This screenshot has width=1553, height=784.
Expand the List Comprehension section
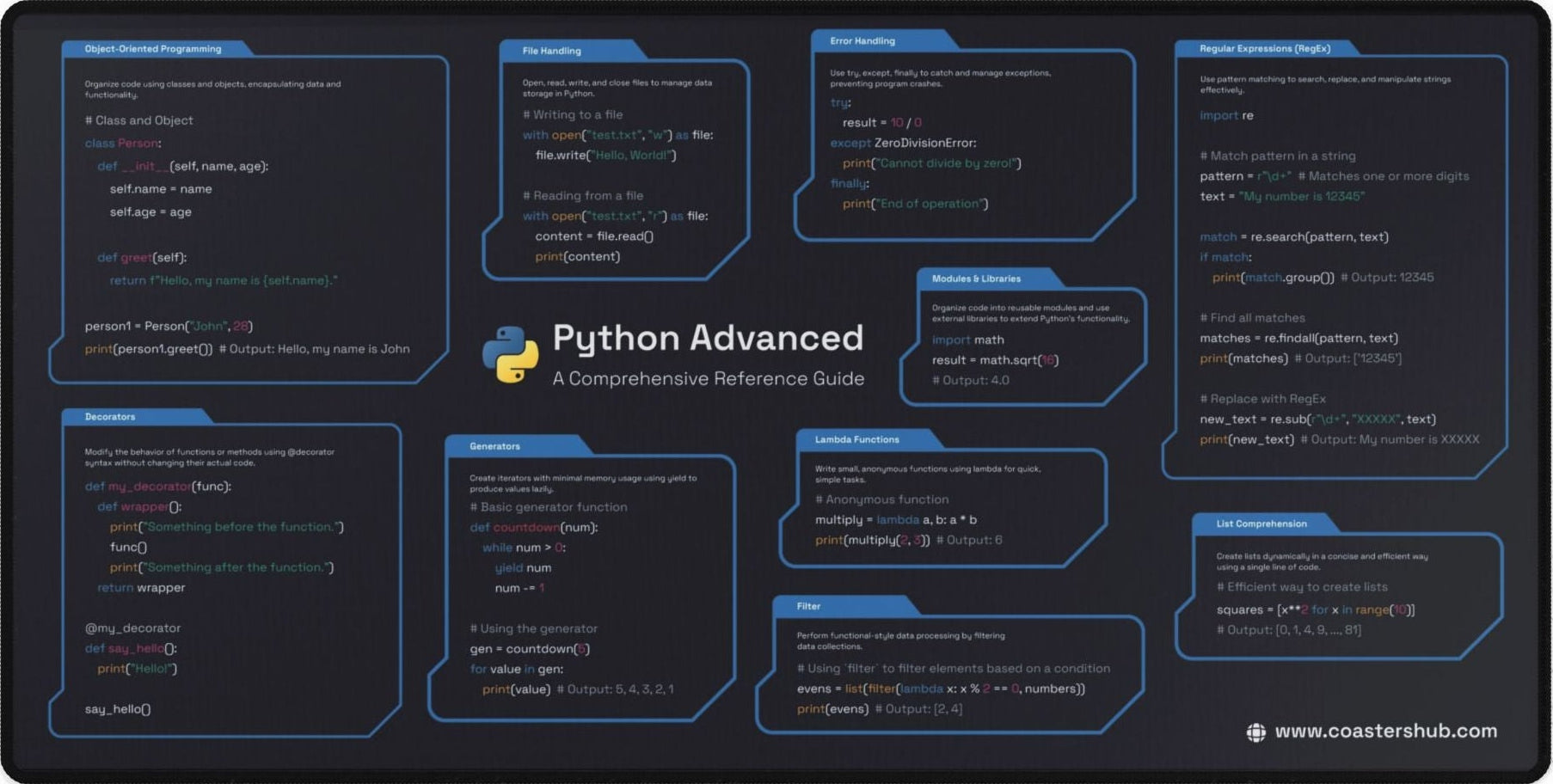pyautogui.click(x=1261, y=524)
